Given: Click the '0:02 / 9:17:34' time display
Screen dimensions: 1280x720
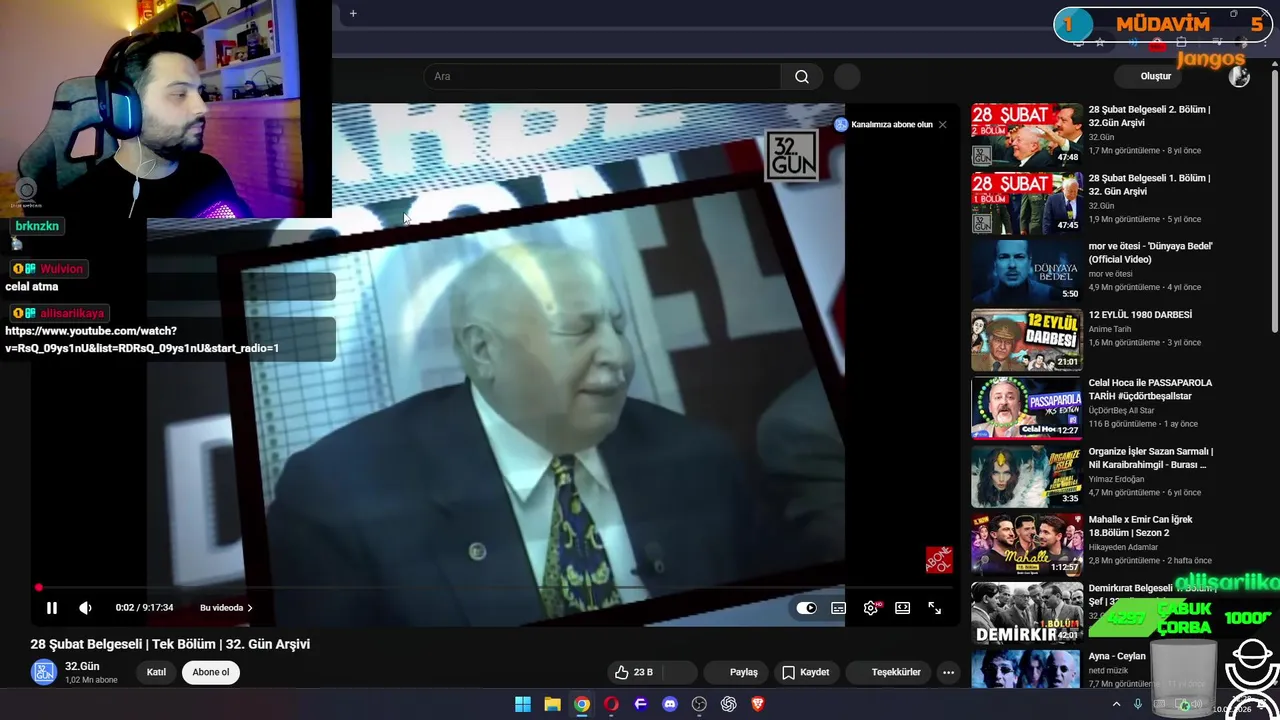Looking at the screenshot, I should [144, 608].
